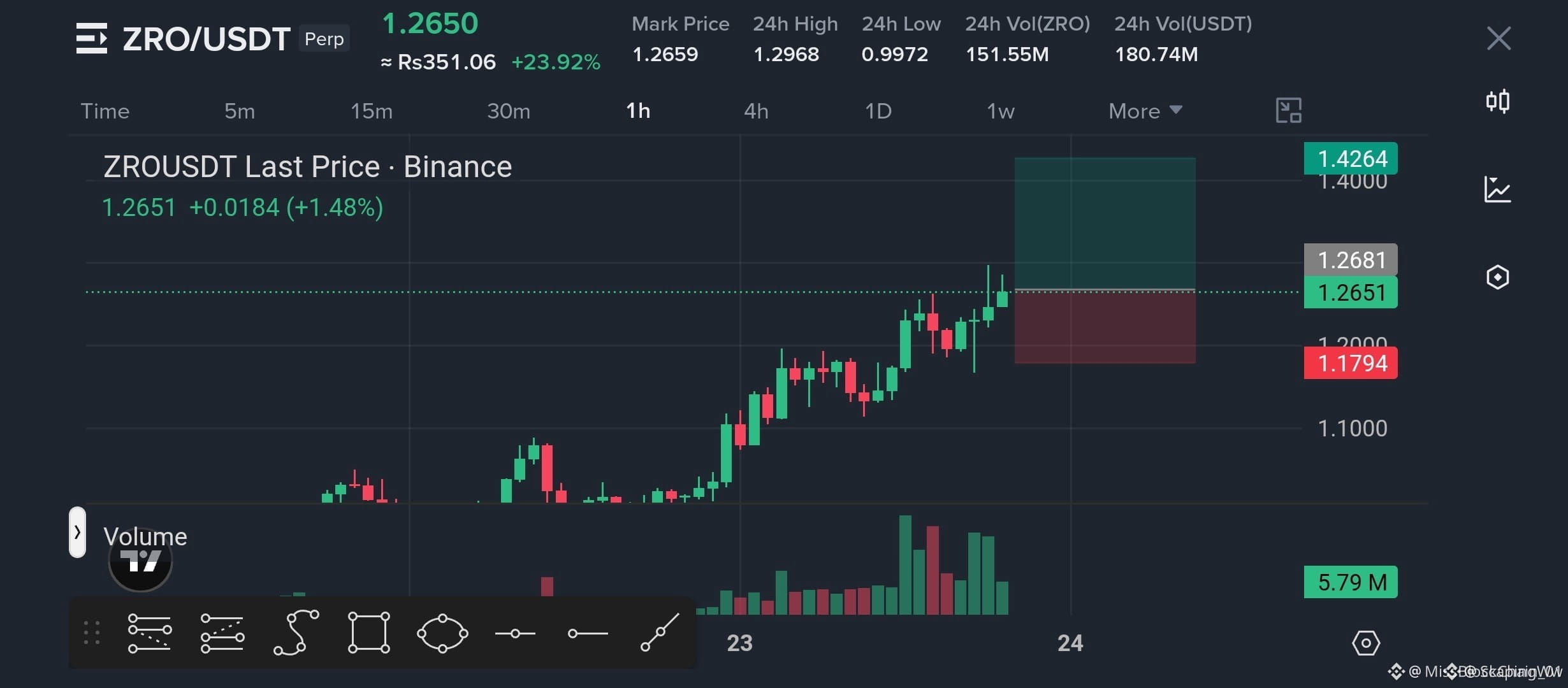Select the 4h timeframe
This screenshot has width=1568, height=688.
point(756,111)
